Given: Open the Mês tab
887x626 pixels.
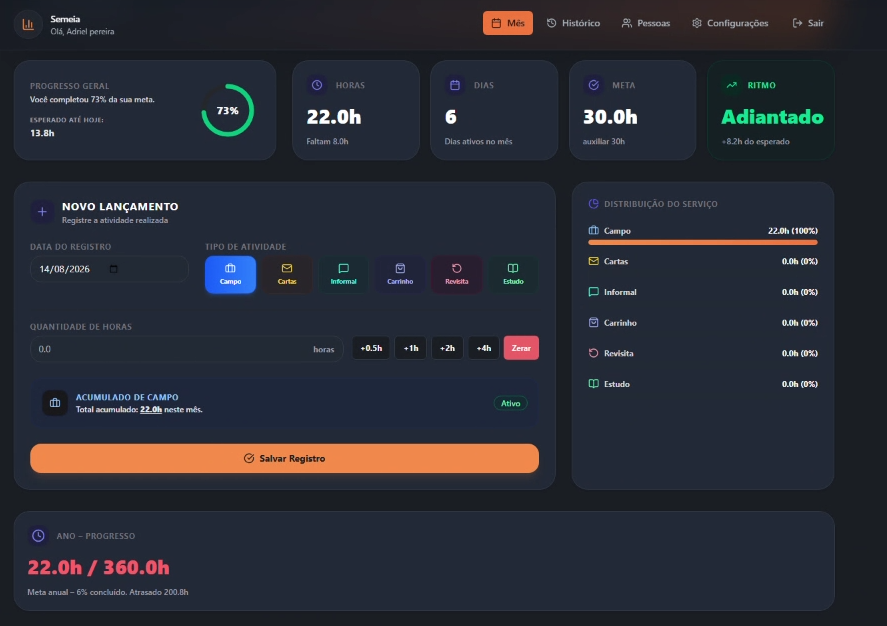Looking at the screenshot, I should pos(507,23).
